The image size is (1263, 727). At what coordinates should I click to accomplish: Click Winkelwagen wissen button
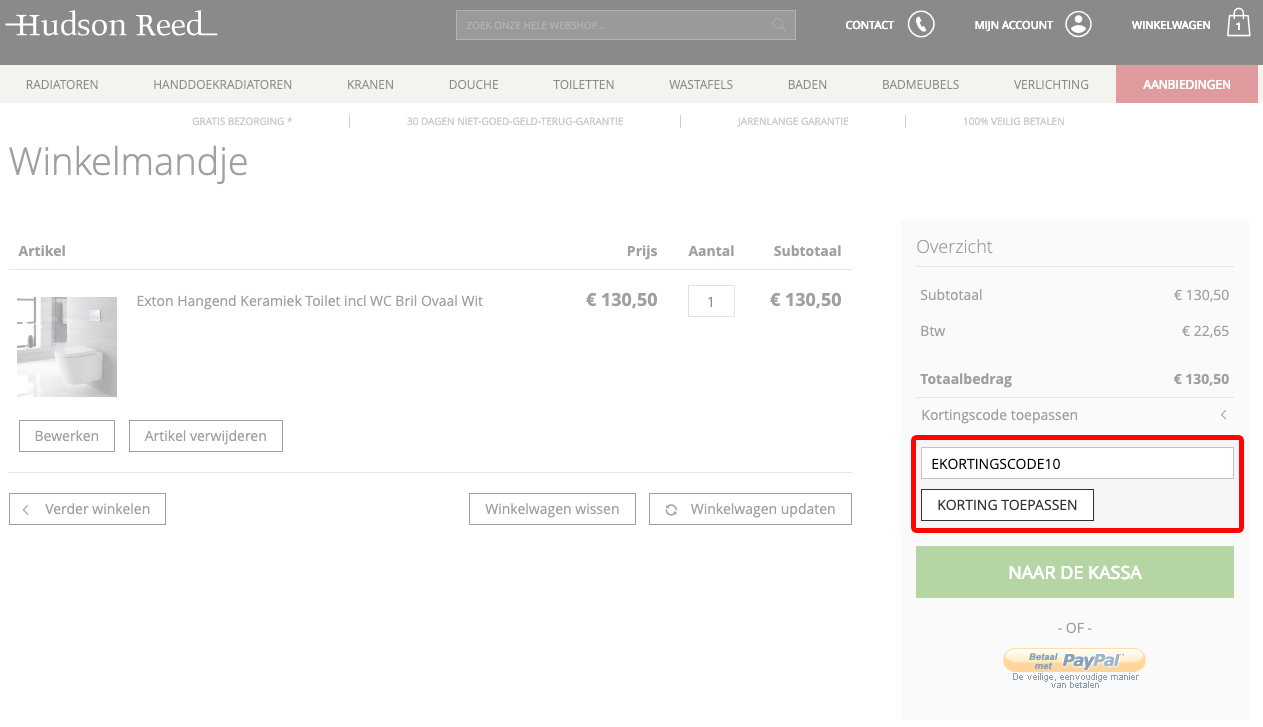552,509
